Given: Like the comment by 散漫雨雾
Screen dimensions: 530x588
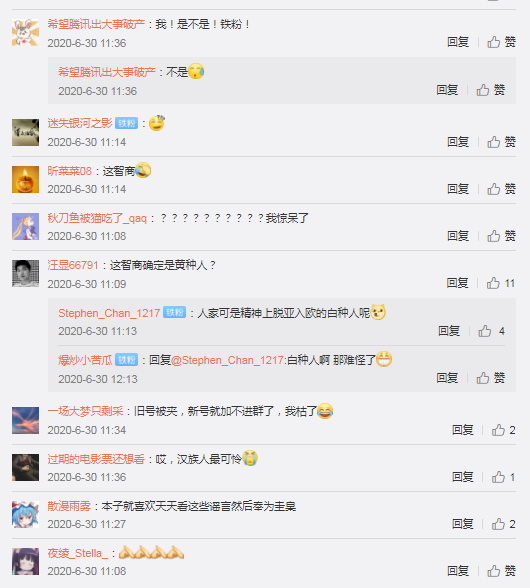Looking at the screenshot, I should [503, 524].
